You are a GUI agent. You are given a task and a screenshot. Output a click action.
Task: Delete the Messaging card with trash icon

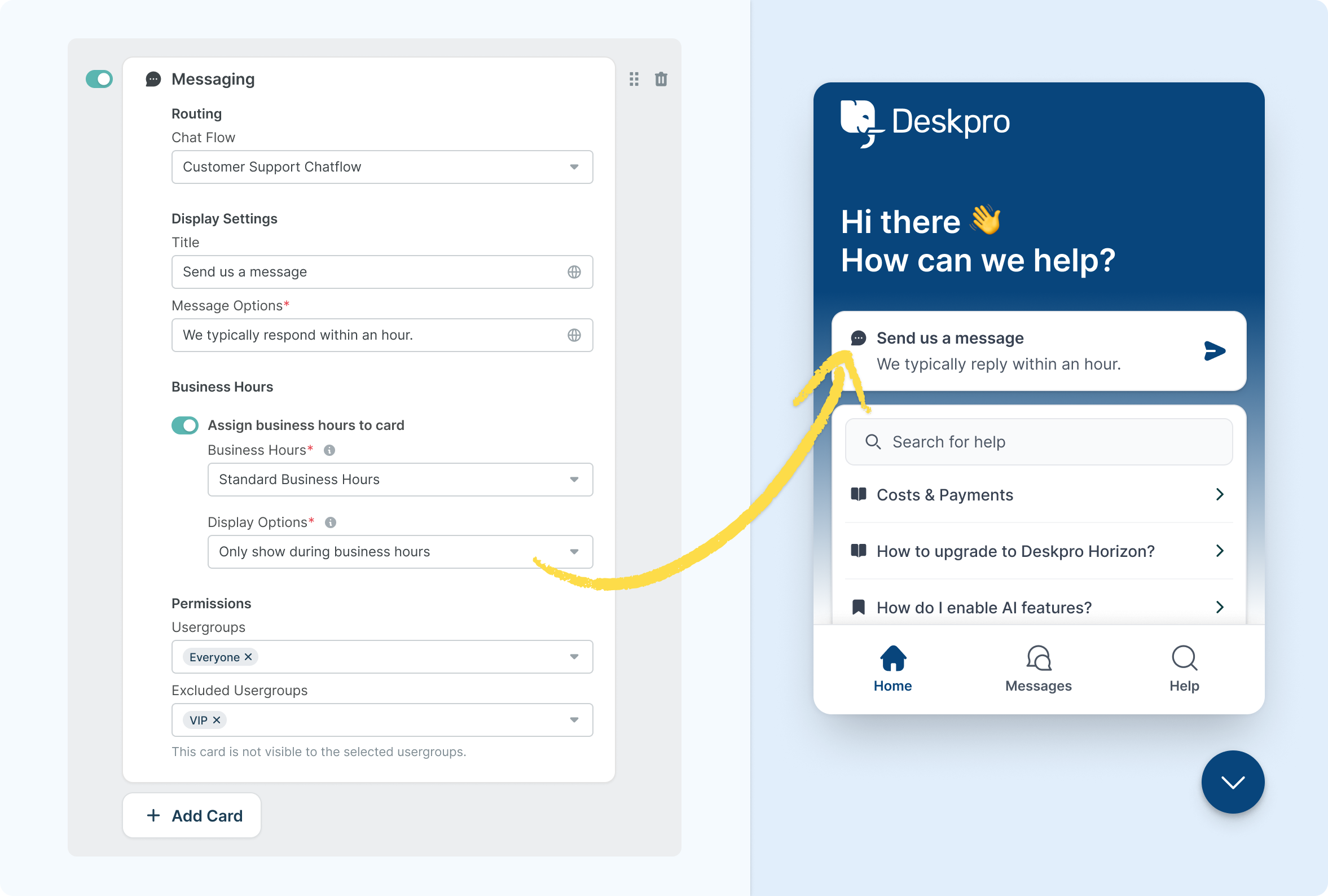[x=661, y=79]
